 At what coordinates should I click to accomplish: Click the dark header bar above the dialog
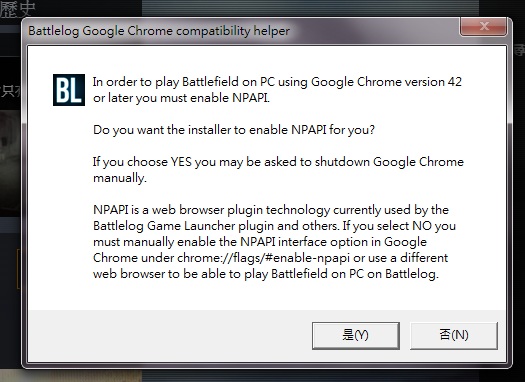pos(311,7)
